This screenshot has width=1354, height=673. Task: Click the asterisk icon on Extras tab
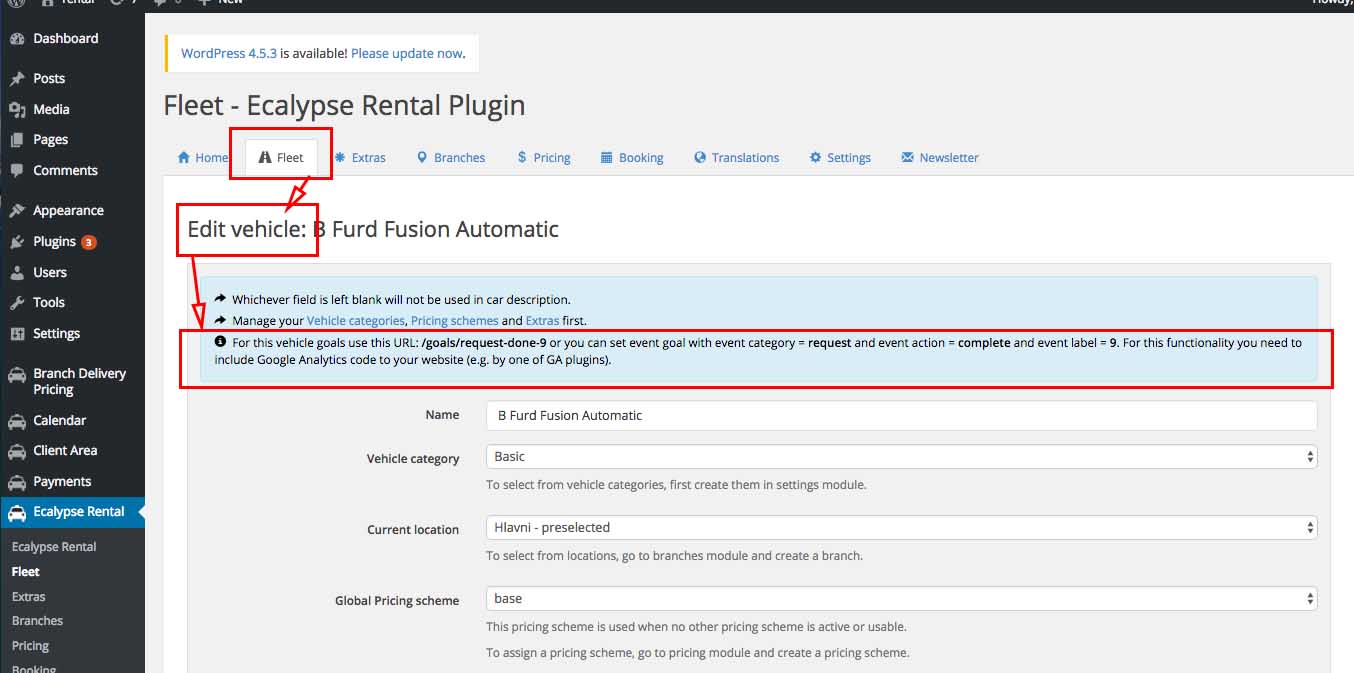tap(340, 157)
